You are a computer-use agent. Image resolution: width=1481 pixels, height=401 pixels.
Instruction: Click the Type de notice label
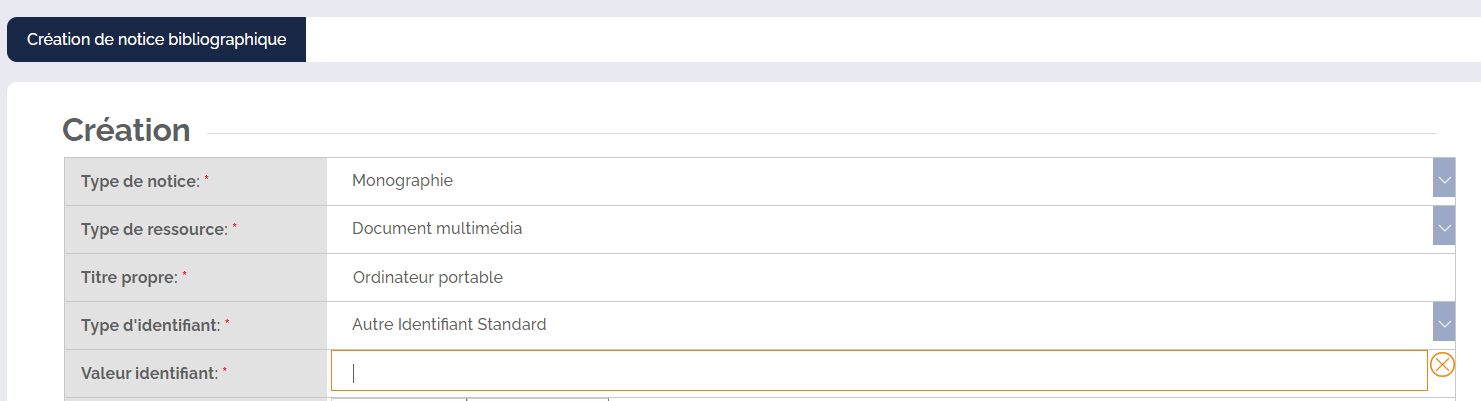tap(140, 181)
